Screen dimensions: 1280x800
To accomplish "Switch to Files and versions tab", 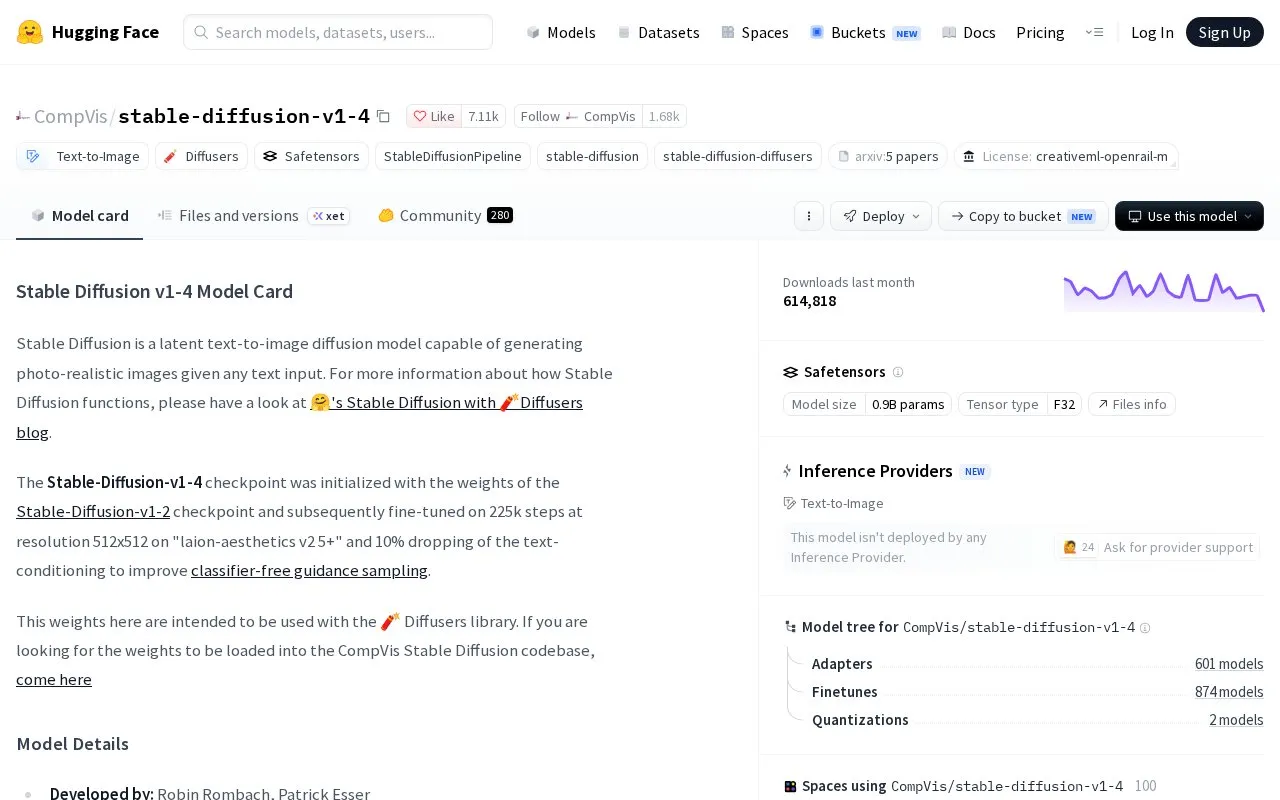I will [253, 215].
